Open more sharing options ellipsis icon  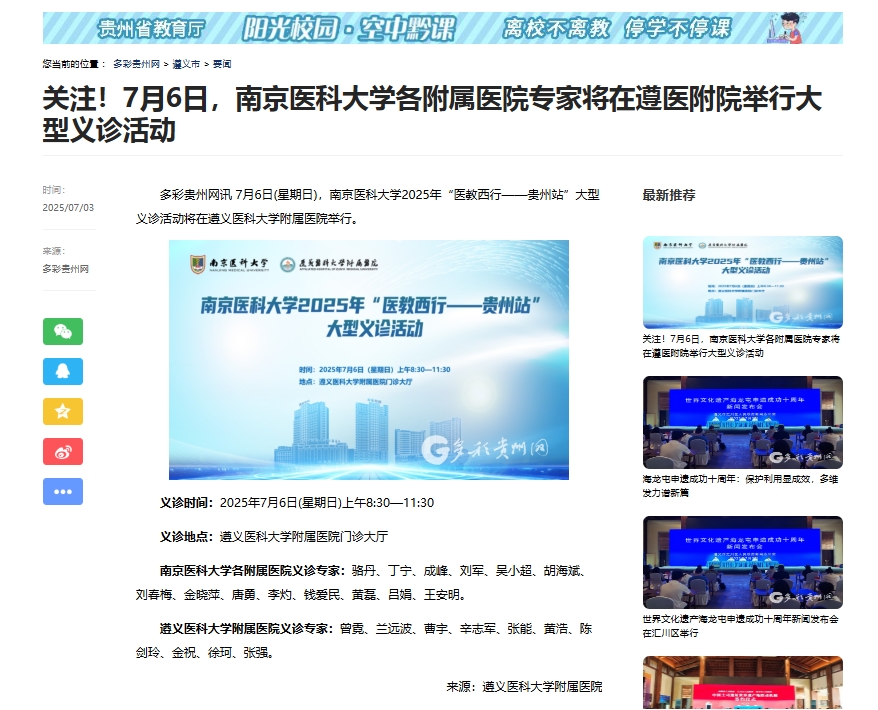[x=63, y=492]
